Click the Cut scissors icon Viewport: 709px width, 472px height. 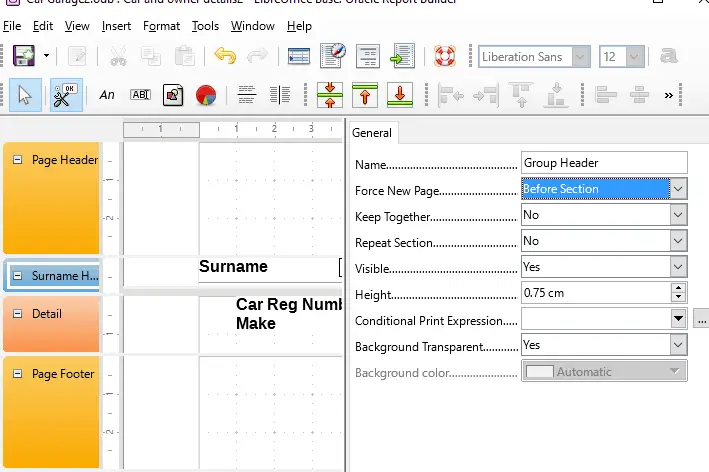[118, 57]
